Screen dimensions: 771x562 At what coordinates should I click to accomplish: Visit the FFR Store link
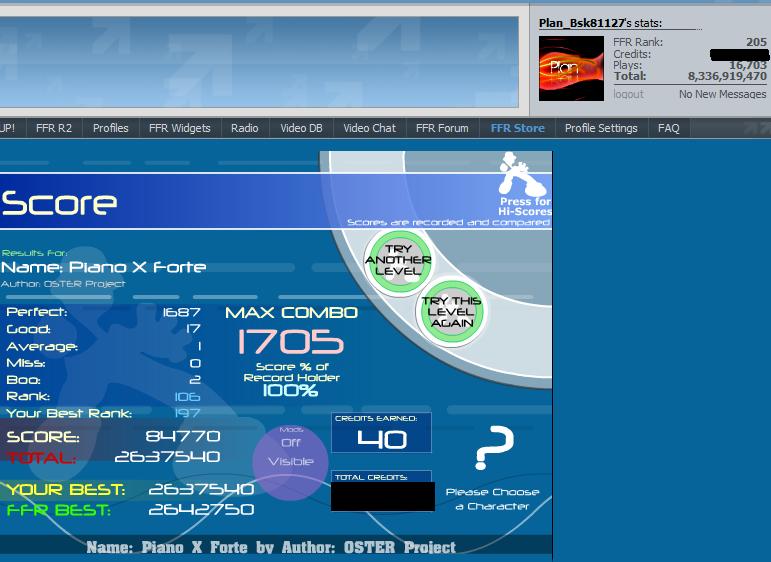coord(517,128)
